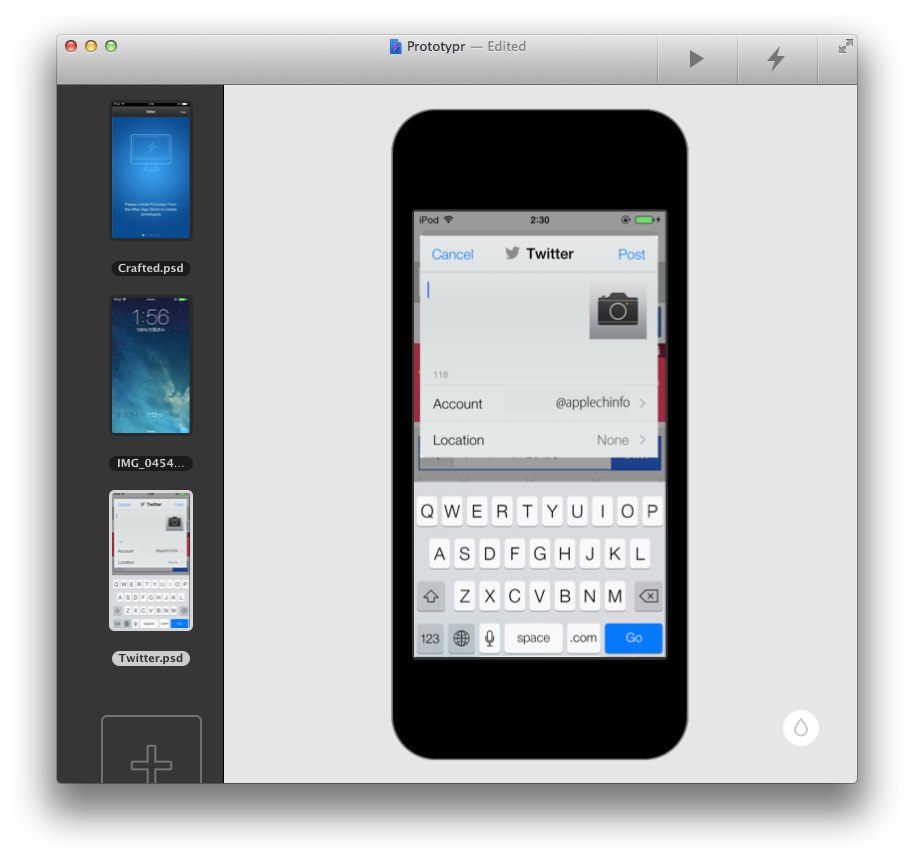Select the IMG_0454 lock screen thumbnail
Viewport: 914px width, 862px height.
click(151, 365)
